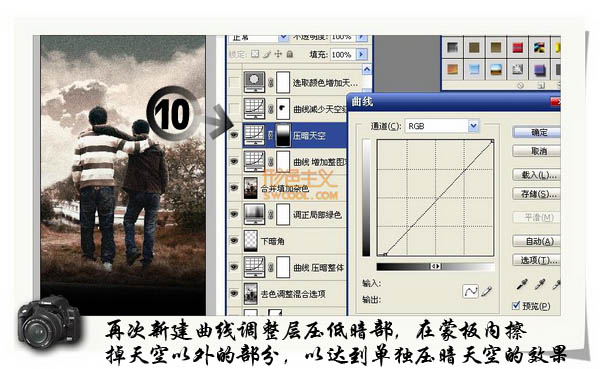Click the mask link icon on 压暗天空 layer
The width and height of the screenshot is (600, 369).
[271, 135]
